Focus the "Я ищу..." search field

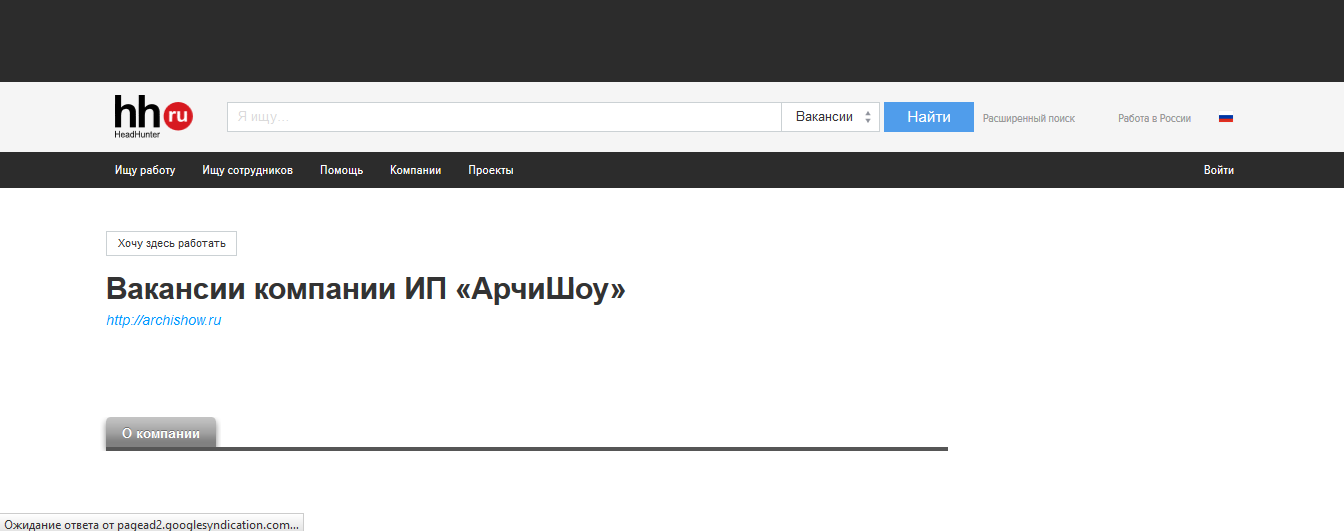click(504, 117)
